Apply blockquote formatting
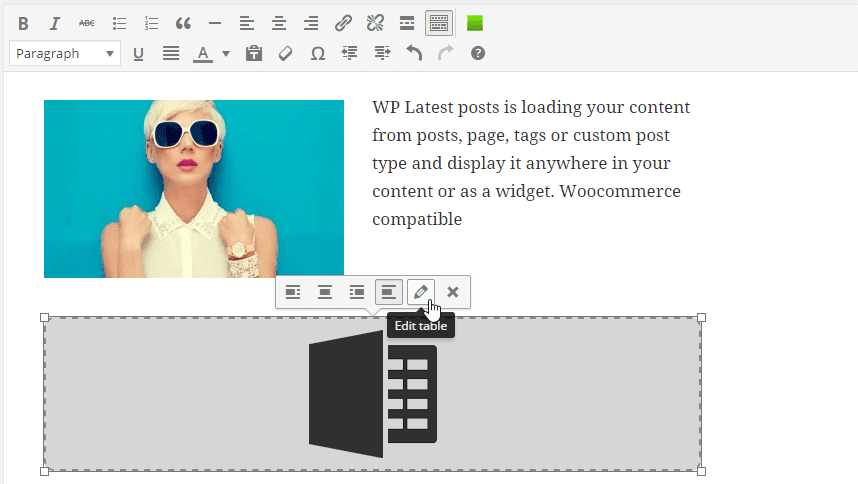Image resolution: width=858 pixels, height=484 pixels. 183,23
